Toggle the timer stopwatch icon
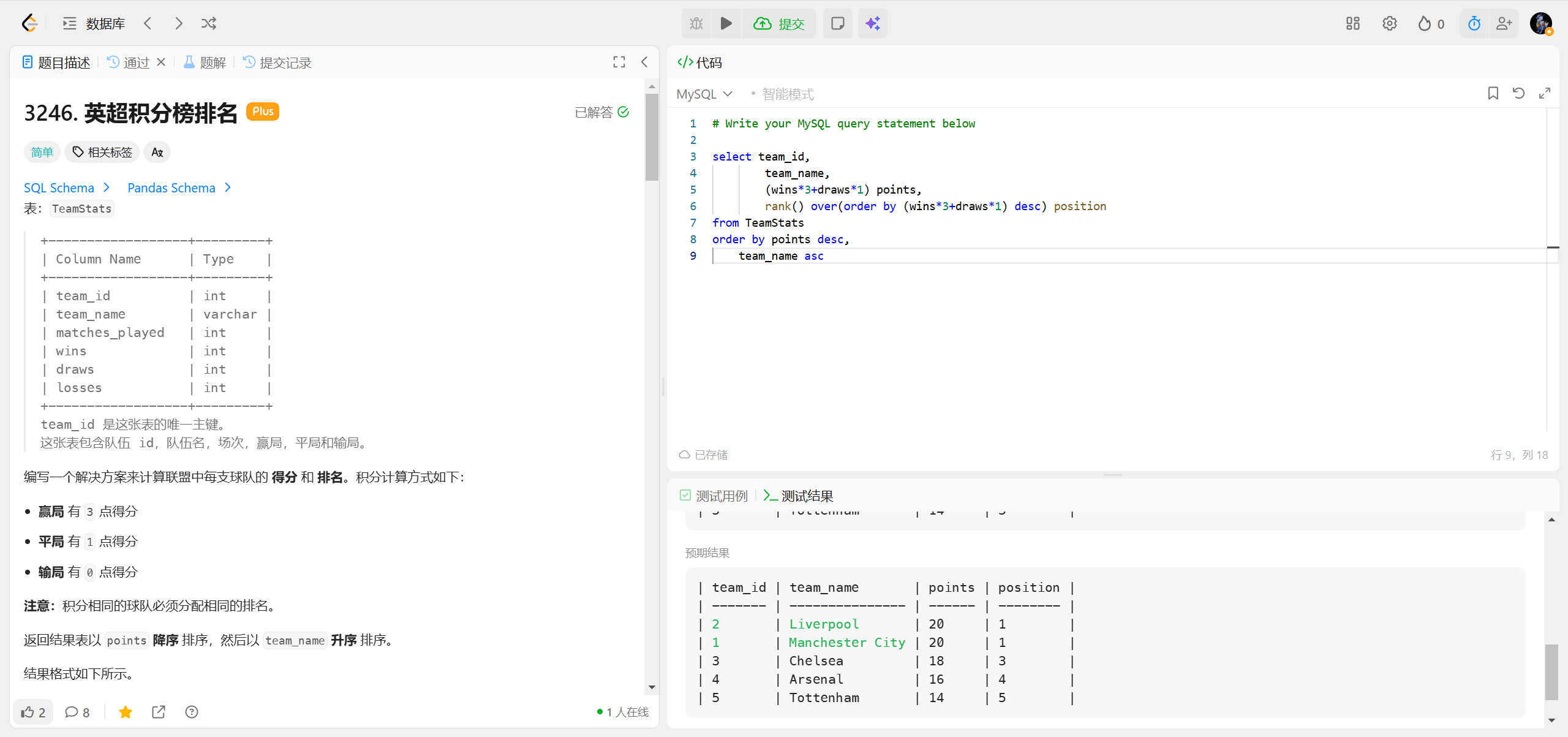The image size is (1568, 737). coord(1474,23)
